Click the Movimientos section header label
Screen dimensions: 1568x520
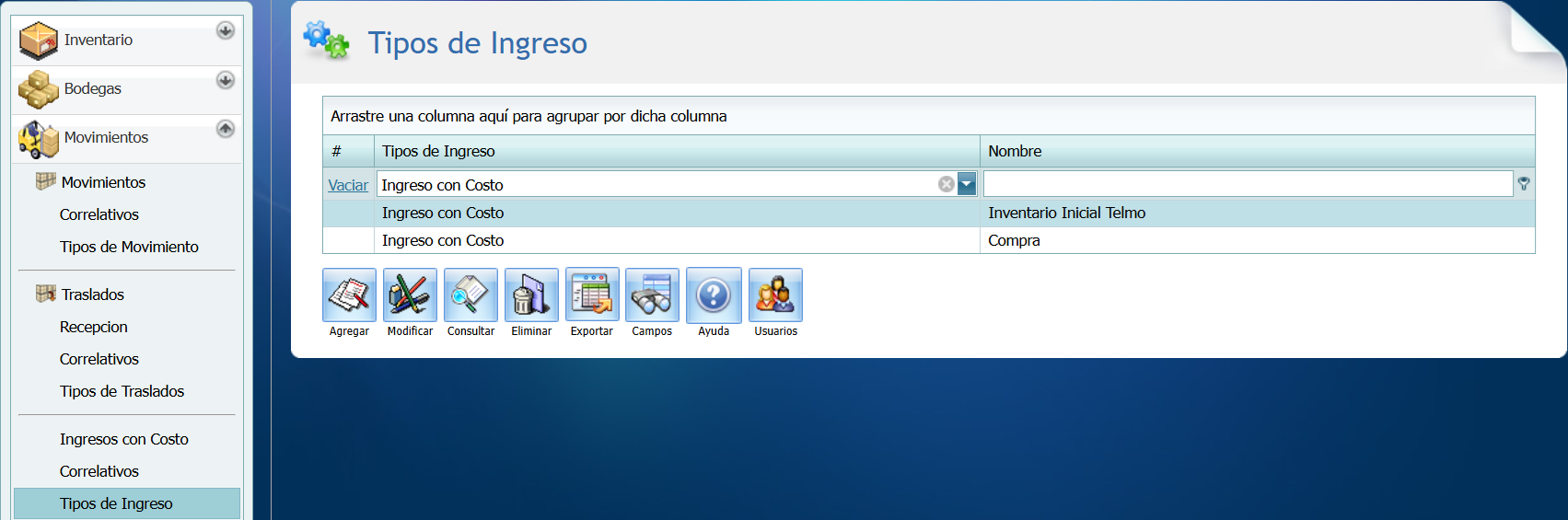click(106, 137)
